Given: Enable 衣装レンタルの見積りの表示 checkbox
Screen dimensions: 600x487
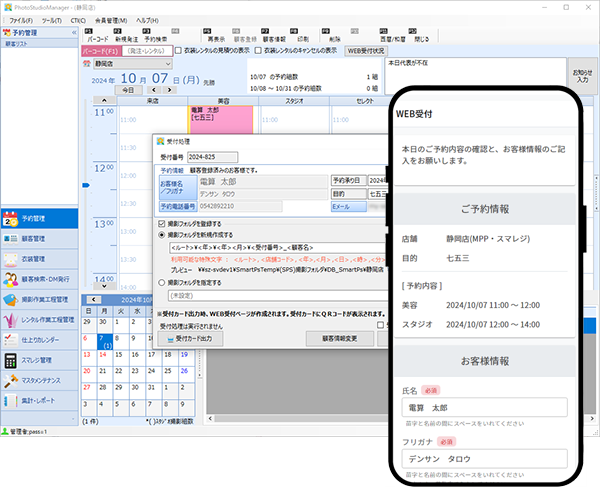Looking at the screenshot, I should coord(178,48).
